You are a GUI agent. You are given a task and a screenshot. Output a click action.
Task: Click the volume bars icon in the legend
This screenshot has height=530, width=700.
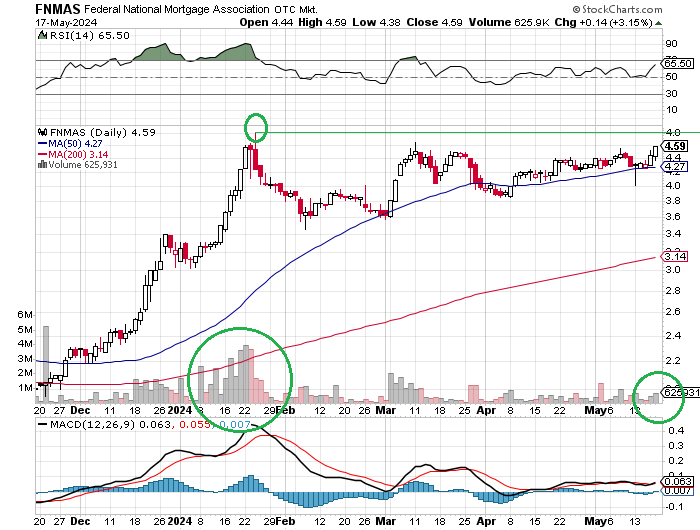[x=43, y=165]
